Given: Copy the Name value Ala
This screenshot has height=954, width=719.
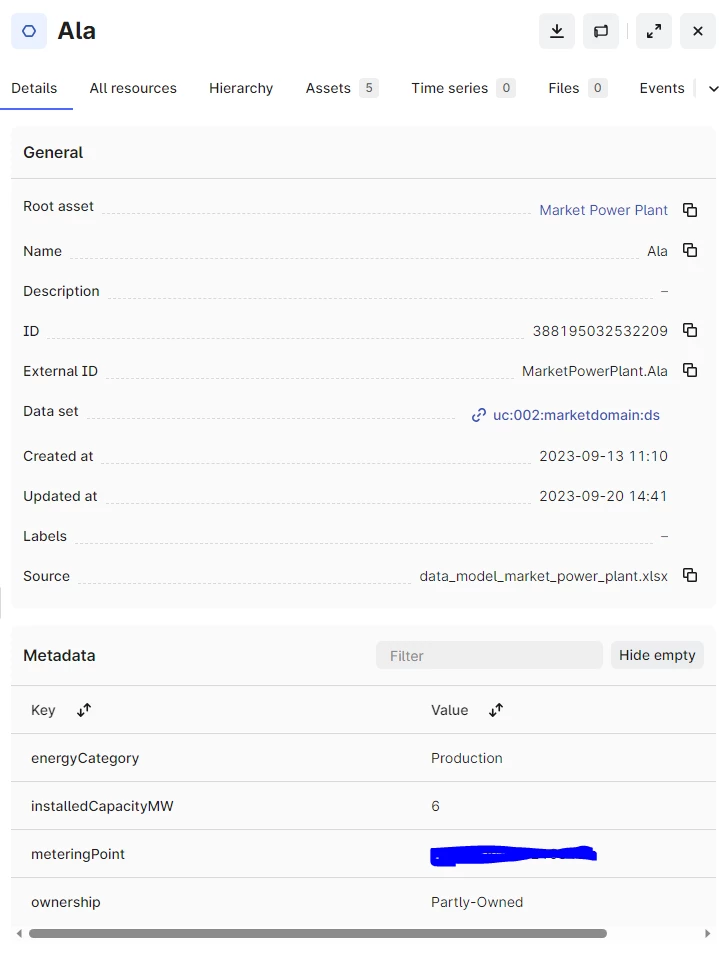Looking at the screenshot, I should pyautogui.click(x=690, y=250).
